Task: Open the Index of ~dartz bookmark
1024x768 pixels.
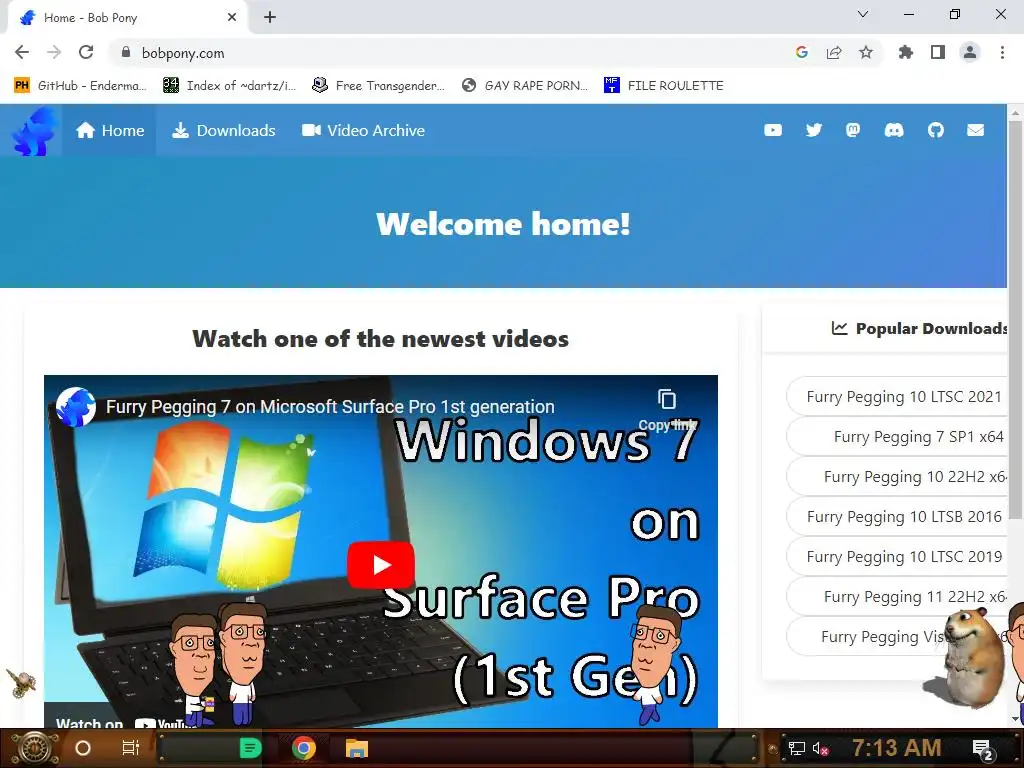Action: click(x=229, y=86)
